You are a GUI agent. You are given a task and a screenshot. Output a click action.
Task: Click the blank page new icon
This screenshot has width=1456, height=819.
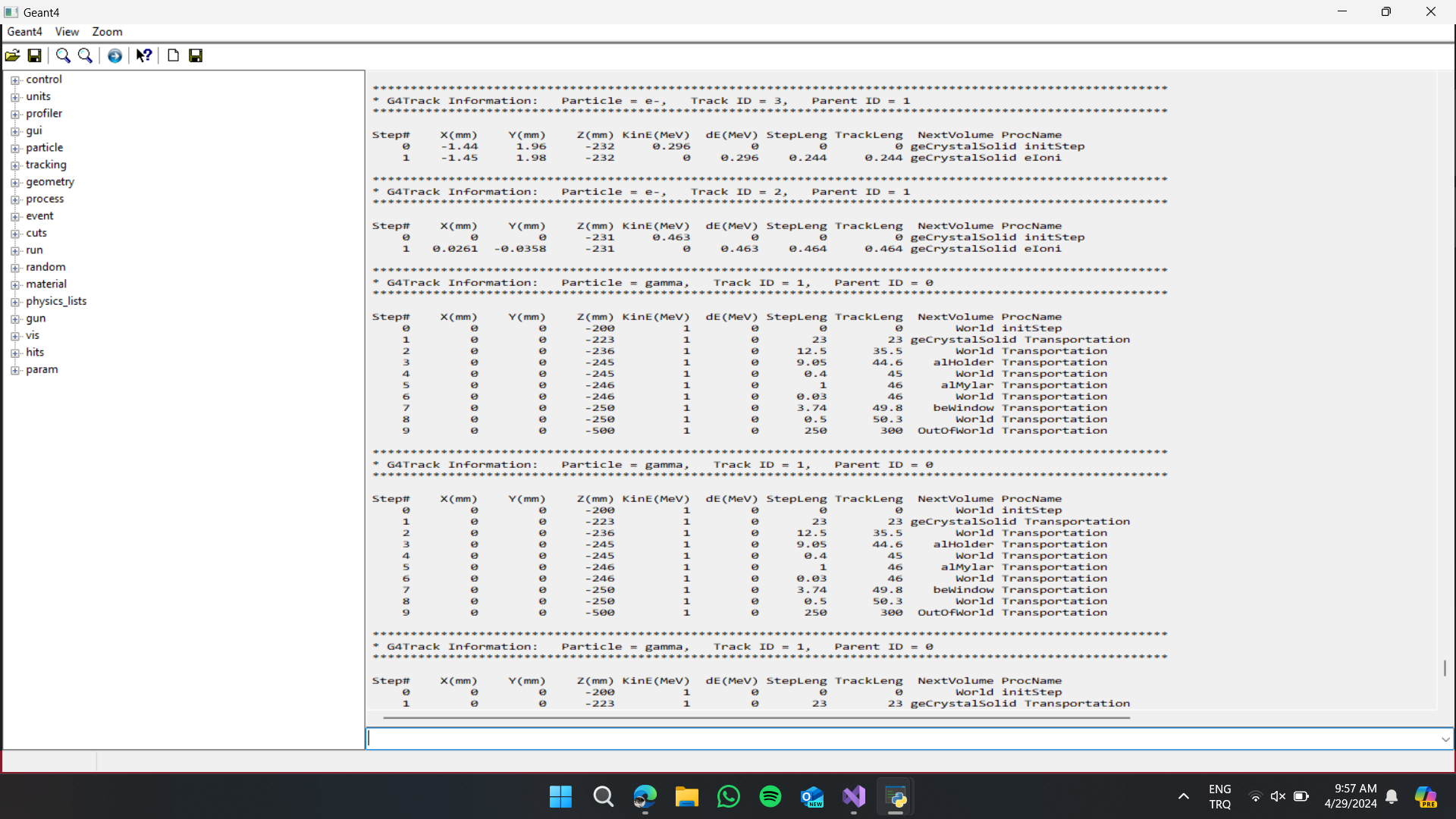173,55
